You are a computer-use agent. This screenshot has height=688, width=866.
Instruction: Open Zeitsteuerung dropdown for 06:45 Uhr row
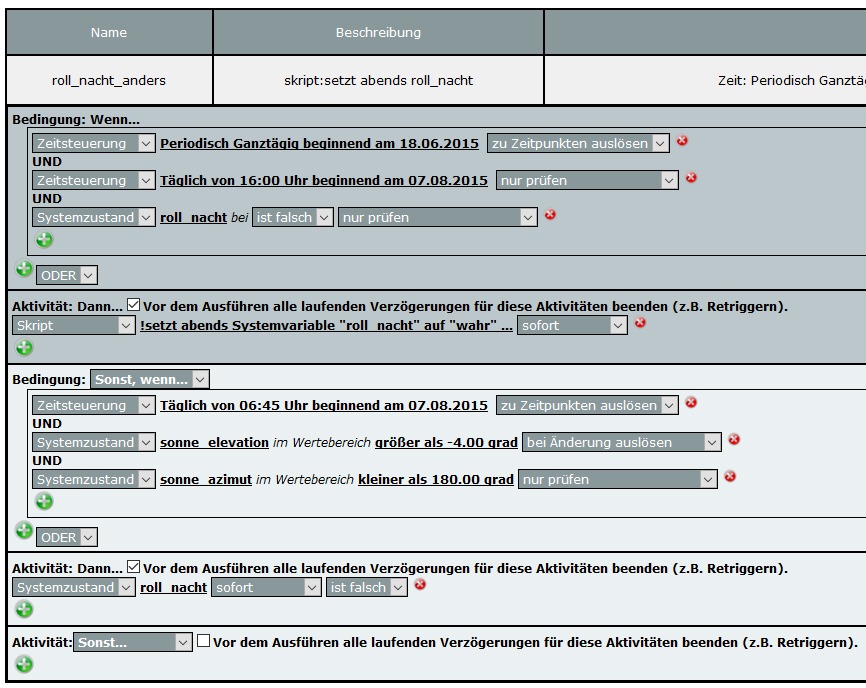tap(93, 406)
